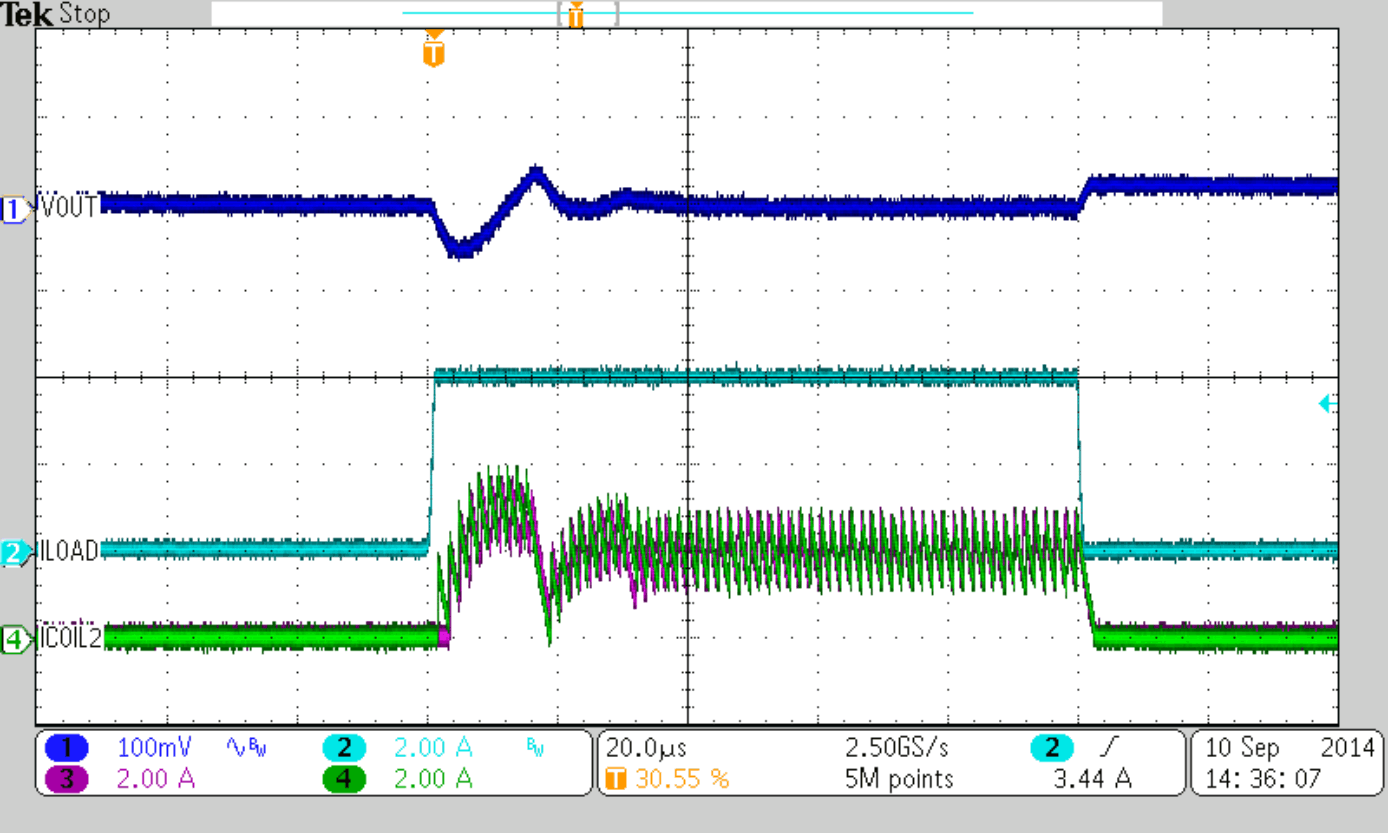Click the Tek logo text
Image resolution: width=1388 pixels, height=833 pixels.
click(27, 14)
